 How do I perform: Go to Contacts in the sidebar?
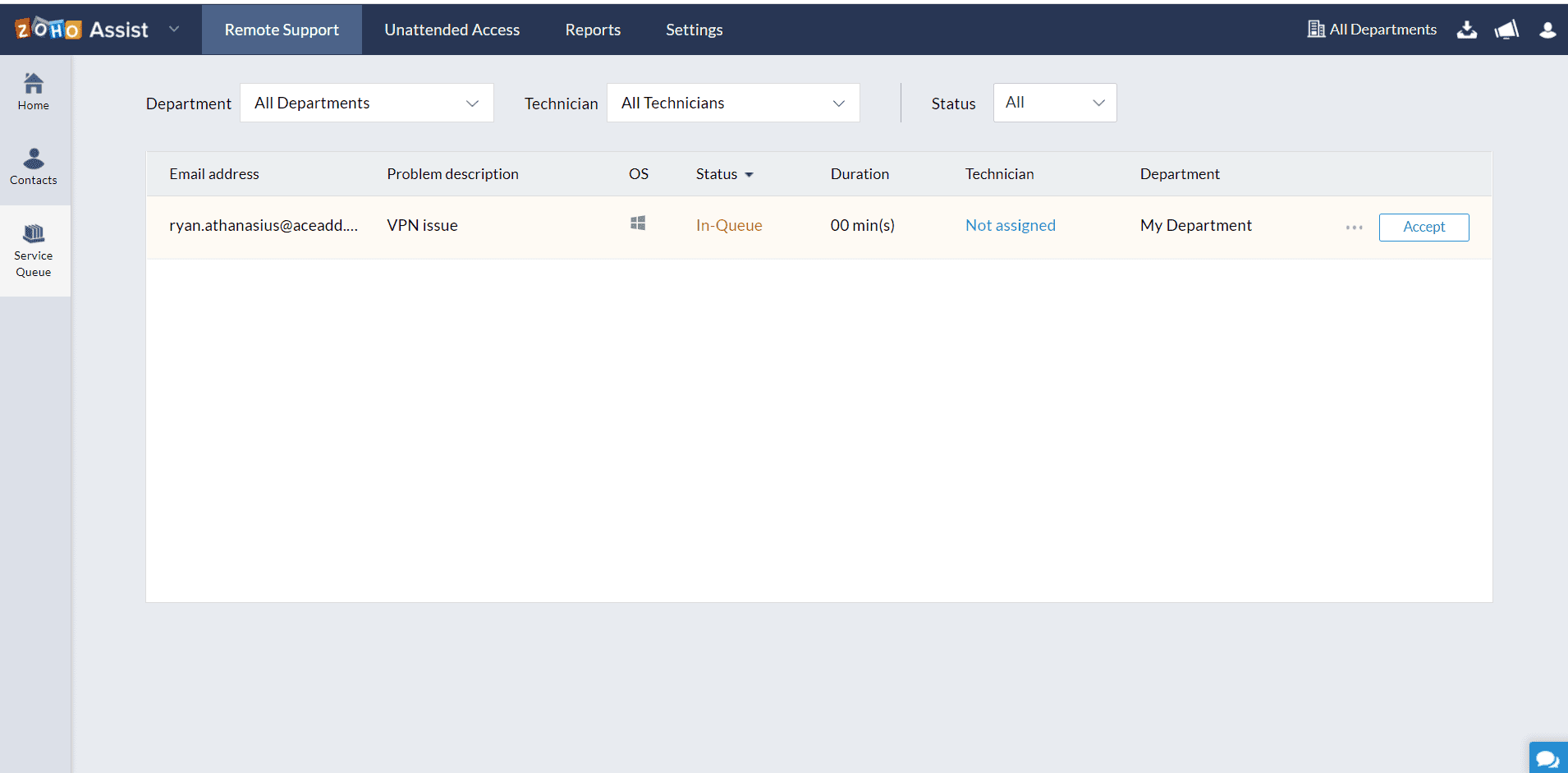34,167
